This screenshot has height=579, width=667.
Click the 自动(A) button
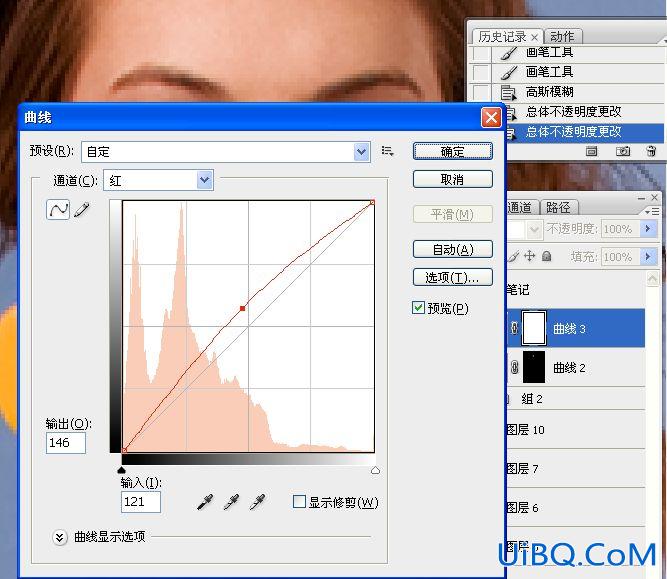(453, 250)
